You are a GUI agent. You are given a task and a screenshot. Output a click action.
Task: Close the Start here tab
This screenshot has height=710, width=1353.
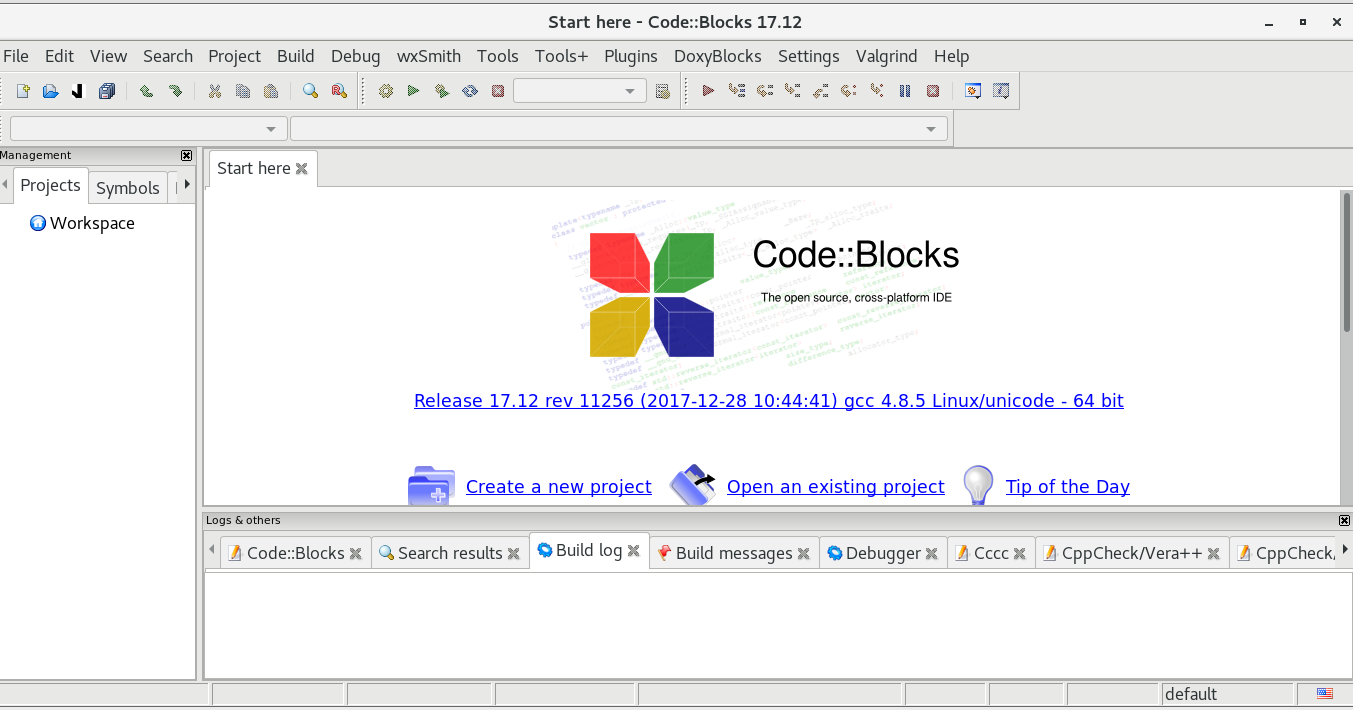coord(301,169)
